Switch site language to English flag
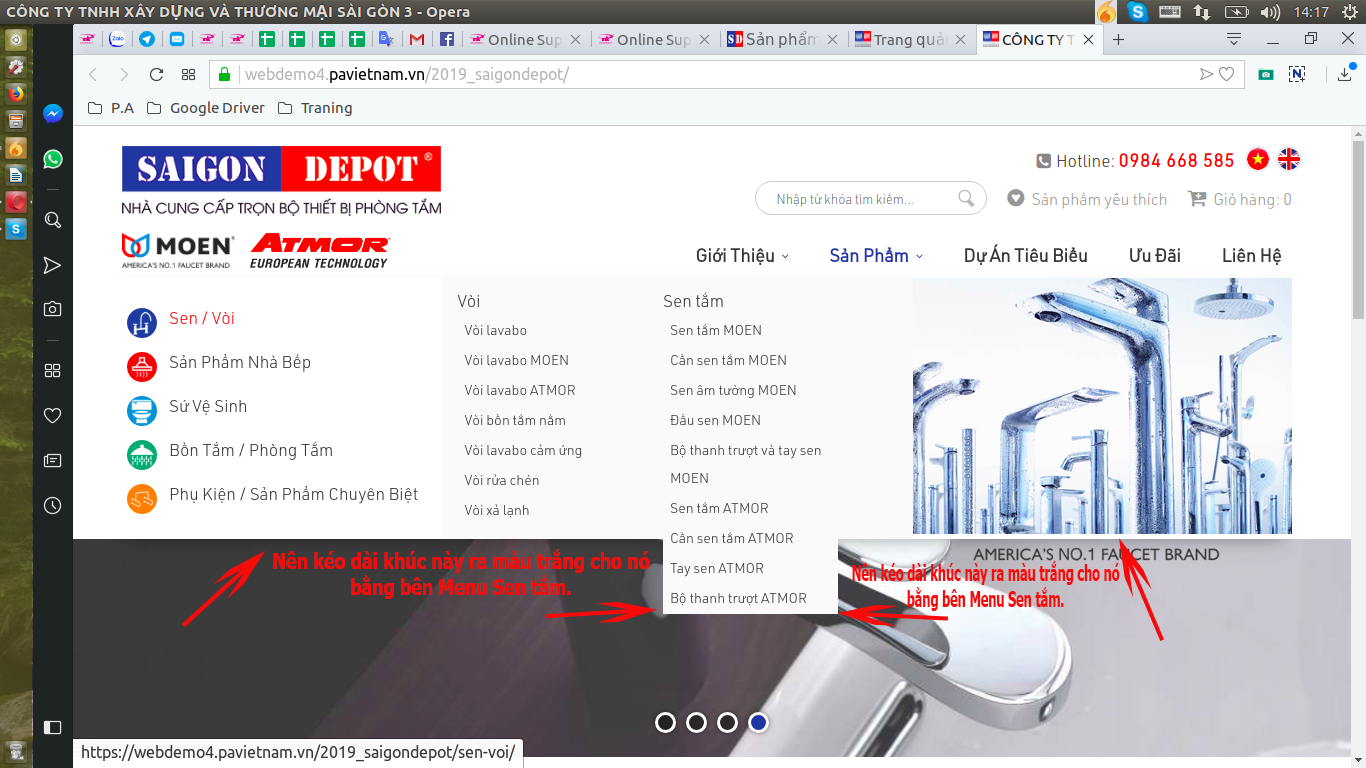This screenshot has width=1366, height=768. 1290,159
